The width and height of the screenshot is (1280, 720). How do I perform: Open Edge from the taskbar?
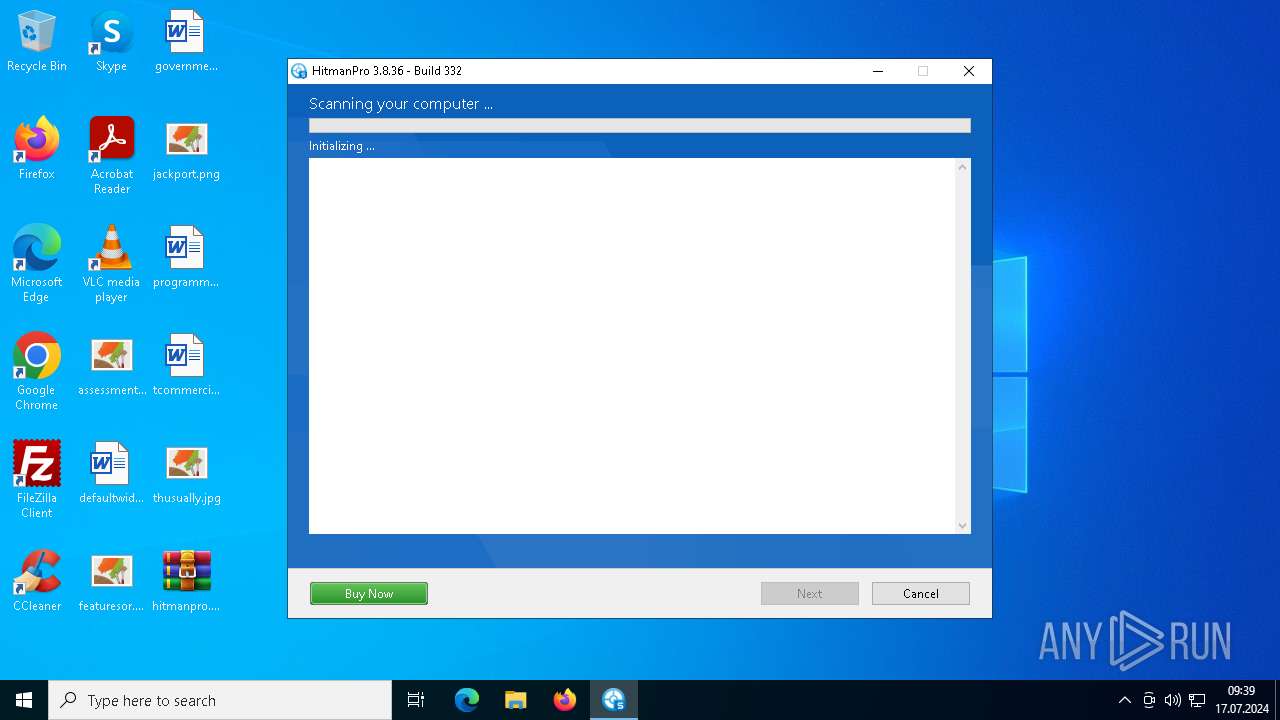(467, 700)
